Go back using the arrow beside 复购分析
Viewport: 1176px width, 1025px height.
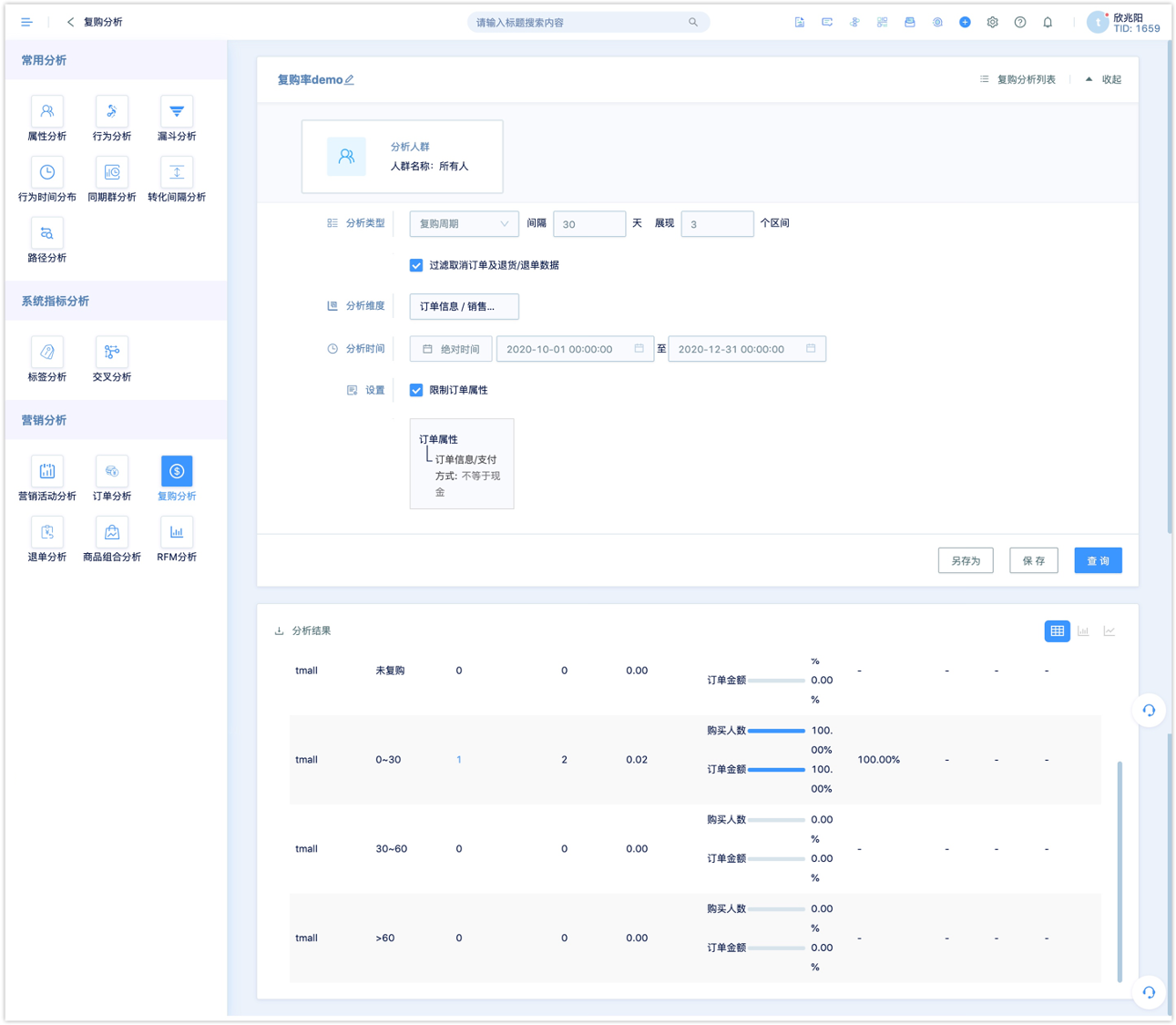[70, 22]
